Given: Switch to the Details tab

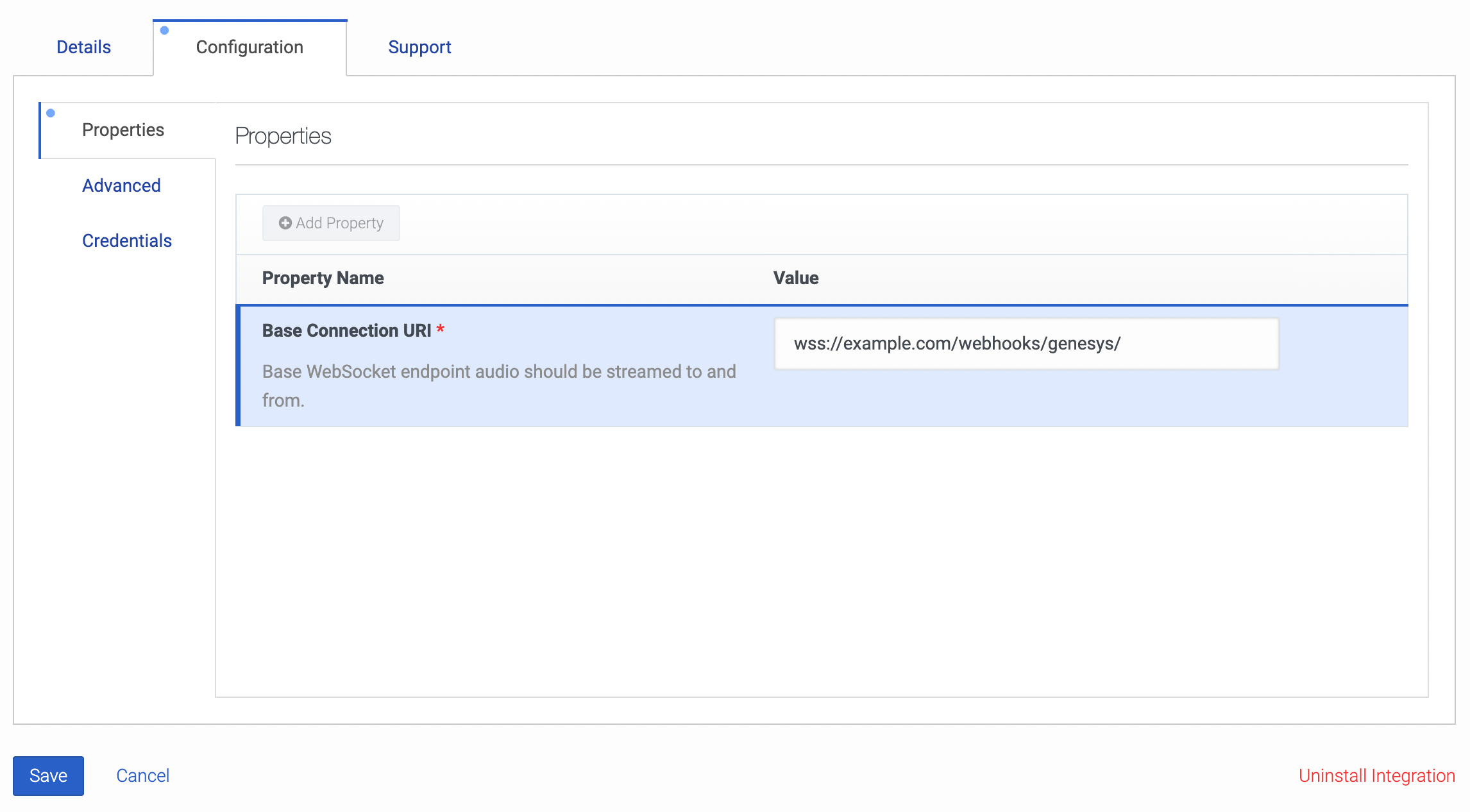Looking at the screenshot, I should pyautogui.click(x=83, y=46).
